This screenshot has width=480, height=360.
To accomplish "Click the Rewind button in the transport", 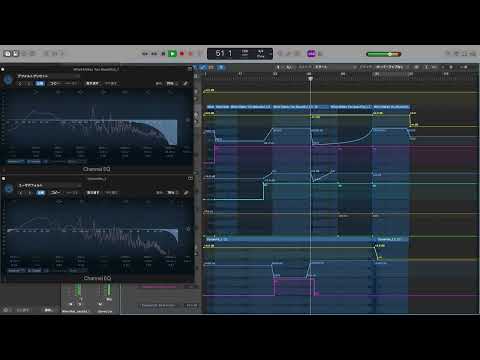I will [145, 54].
